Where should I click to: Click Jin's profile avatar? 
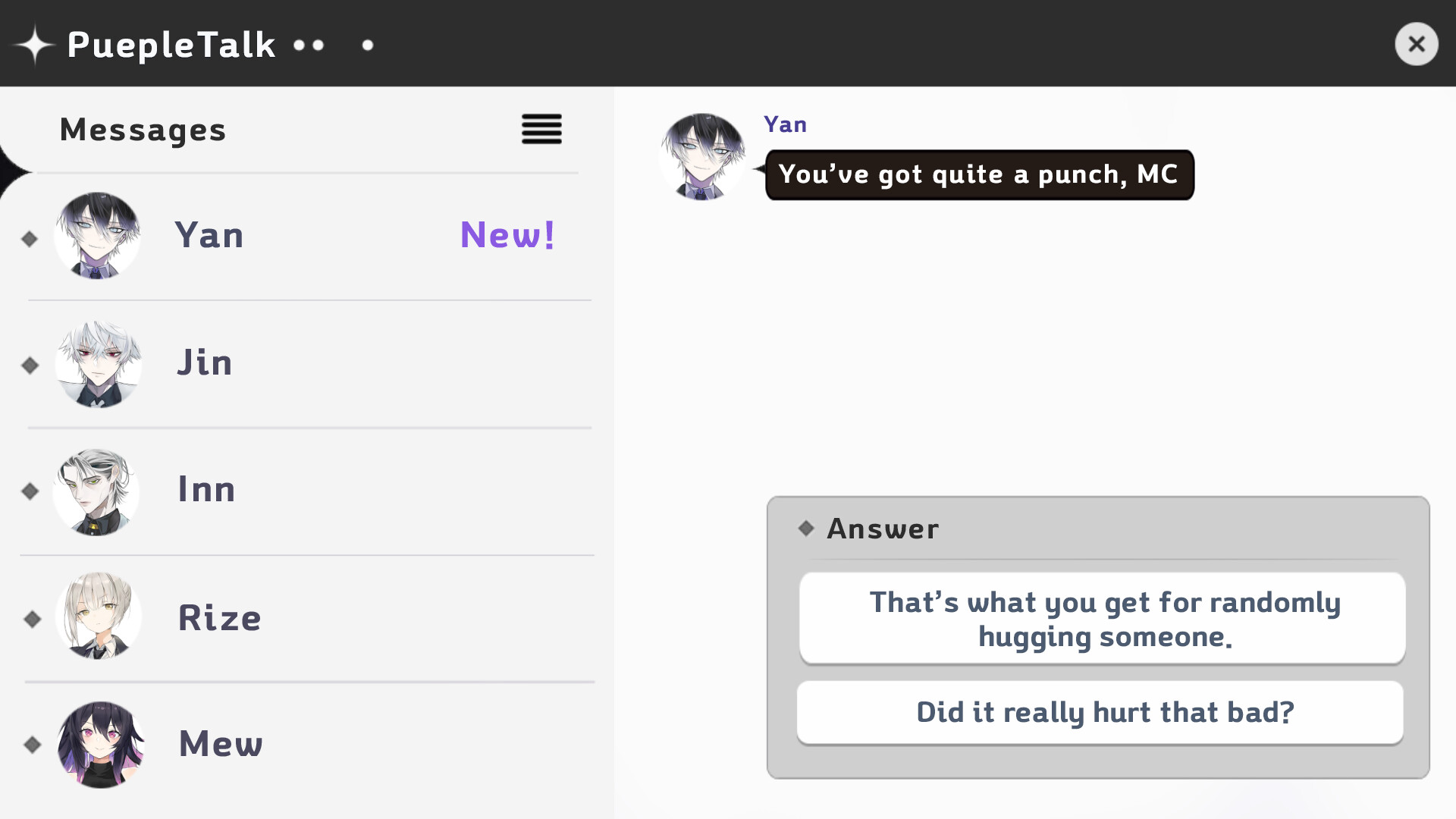pyautogui.click(x=98, y=364)
